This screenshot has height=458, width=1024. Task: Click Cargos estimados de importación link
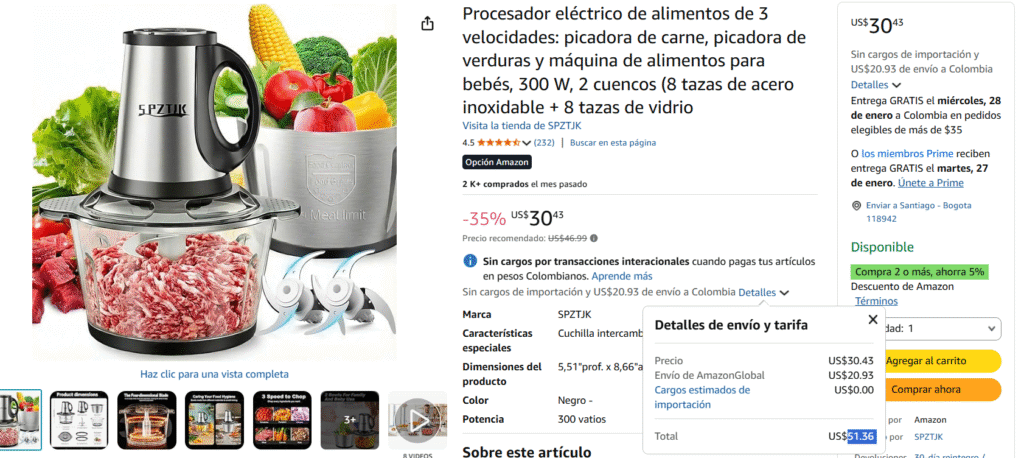pyautogui.click(x=702, y=397)
